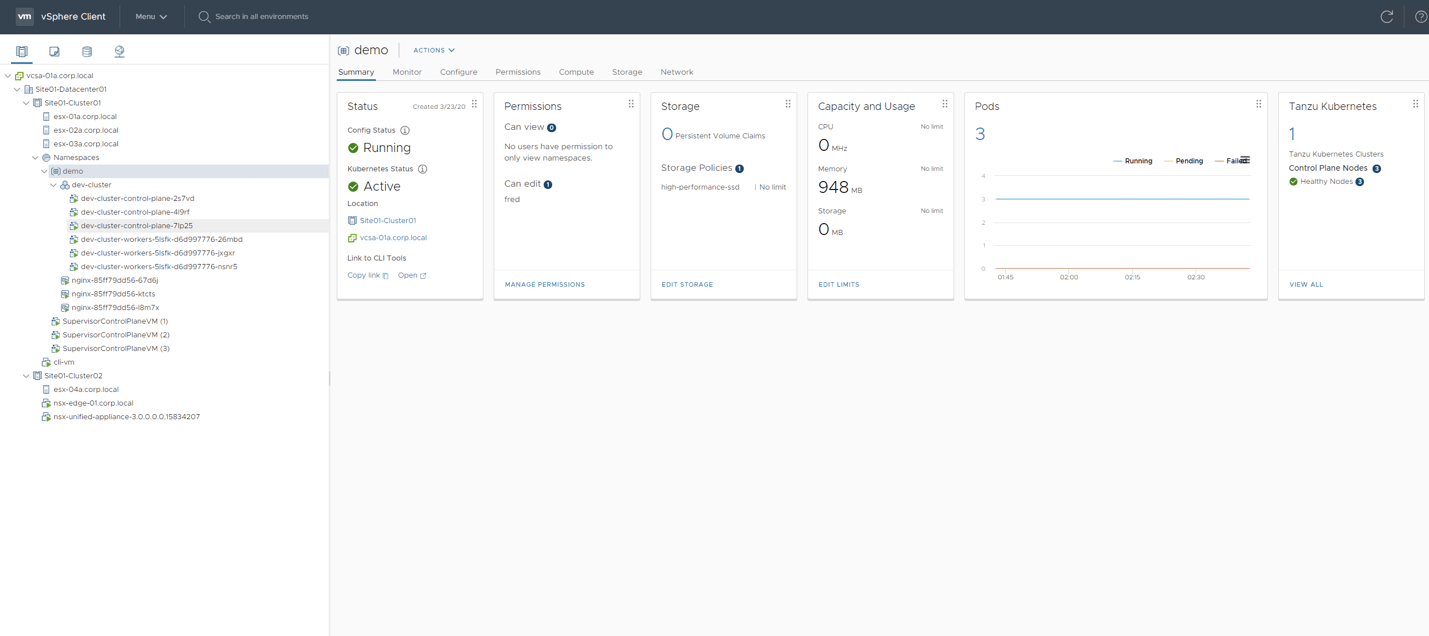Click the Config Status info icon
1429x636 pixels.
(x=405, y=130)
